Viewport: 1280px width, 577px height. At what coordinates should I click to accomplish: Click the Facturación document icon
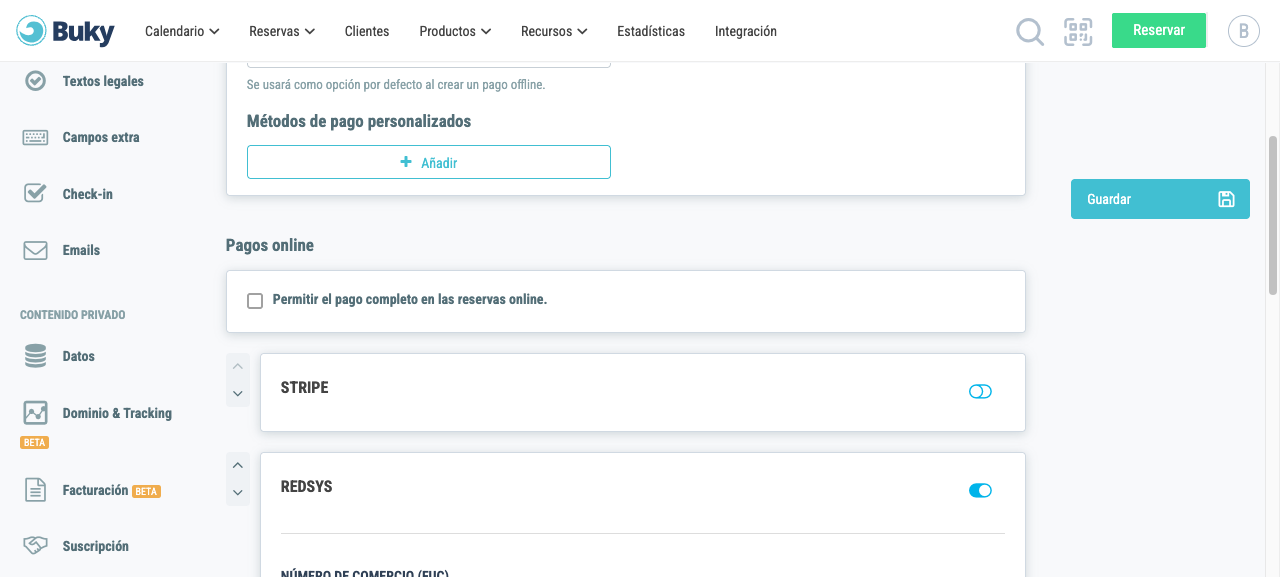tap(35, 490)
